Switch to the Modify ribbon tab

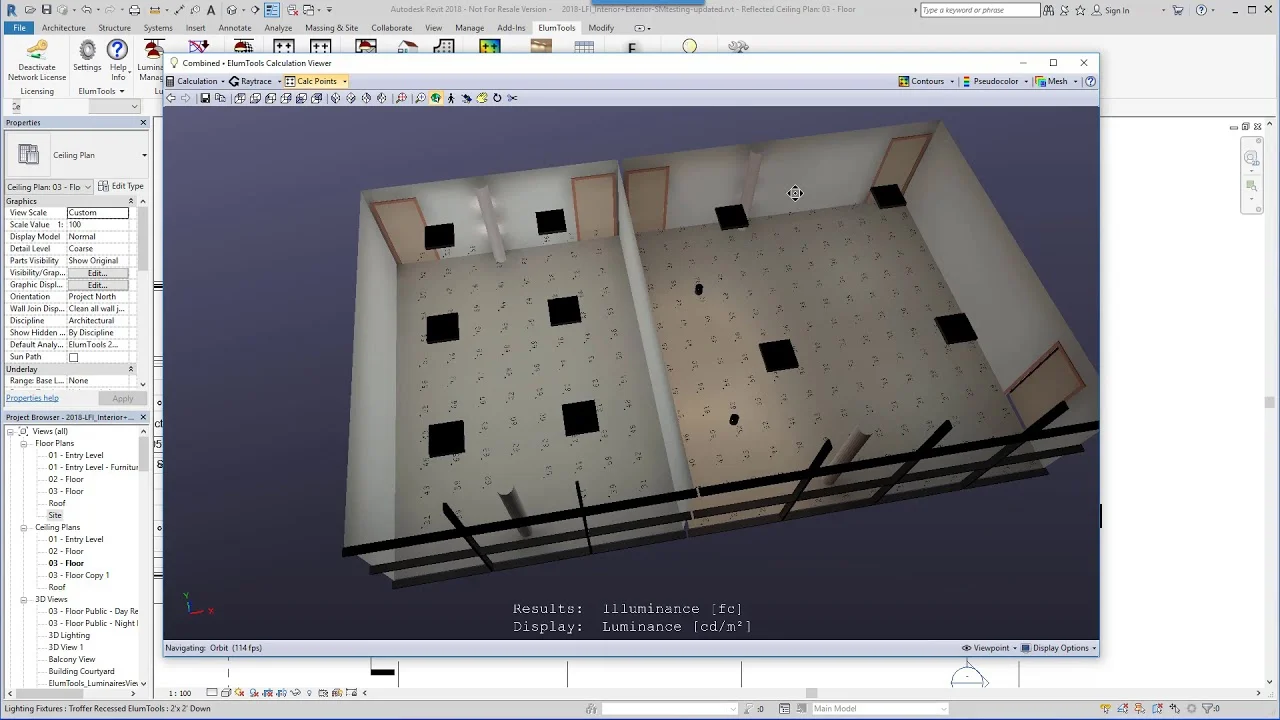601,28
